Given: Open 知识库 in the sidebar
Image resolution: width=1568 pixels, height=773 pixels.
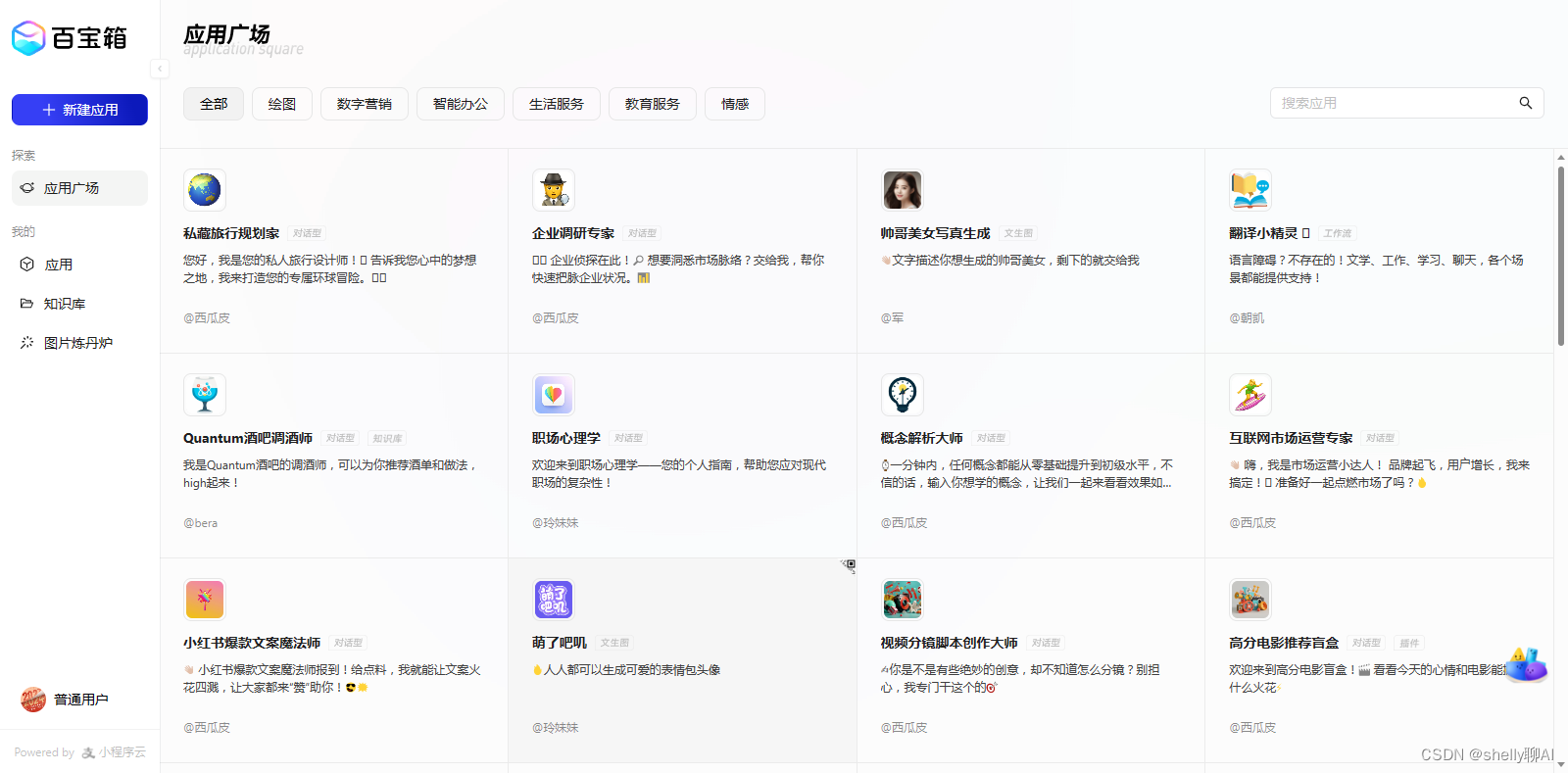Looking at the screenshot, I should click(x=79, y=304).
